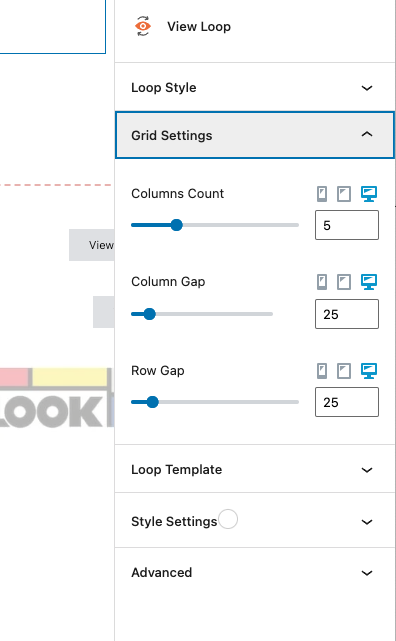Select desktop device icon for Row Gap
This screenshot has width=396, height=641.
[x=369, y=371]
